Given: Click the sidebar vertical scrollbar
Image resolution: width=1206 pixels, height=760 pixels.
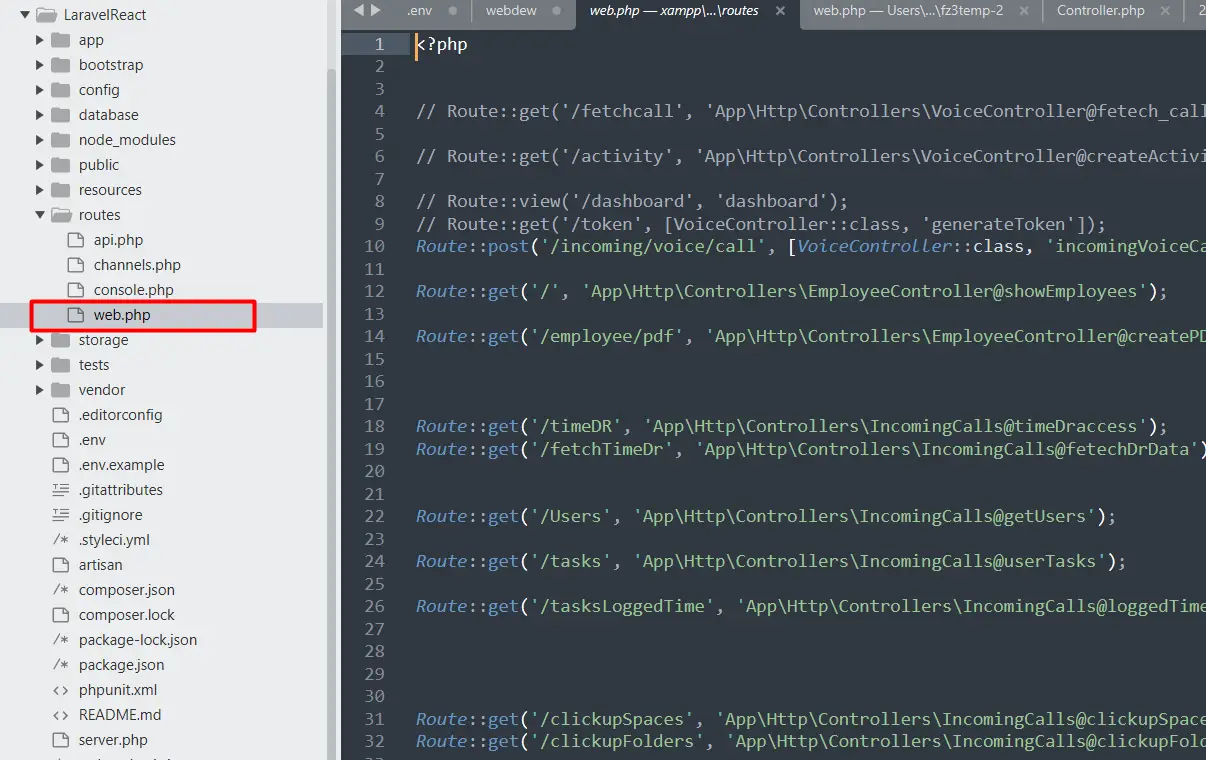Looking at the screenshot, I should tap(332, 400).
